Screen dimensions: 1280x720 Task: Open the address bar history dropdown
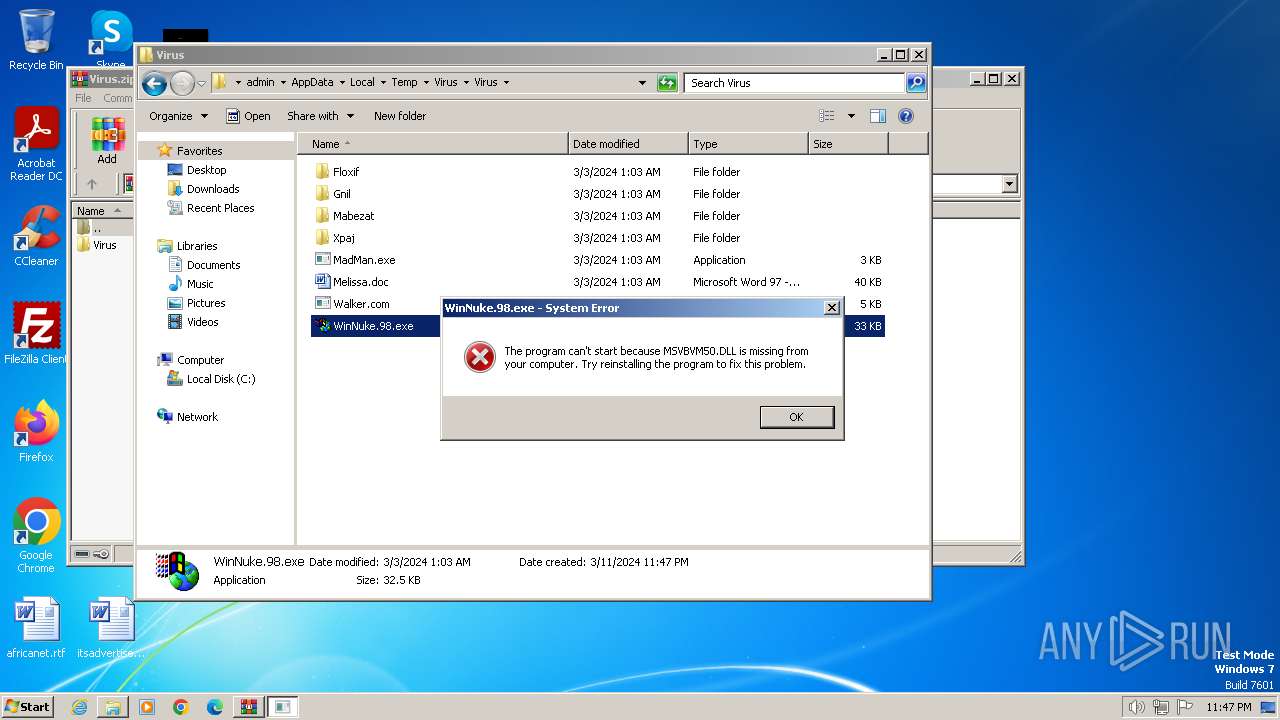(x=642, y=83)
